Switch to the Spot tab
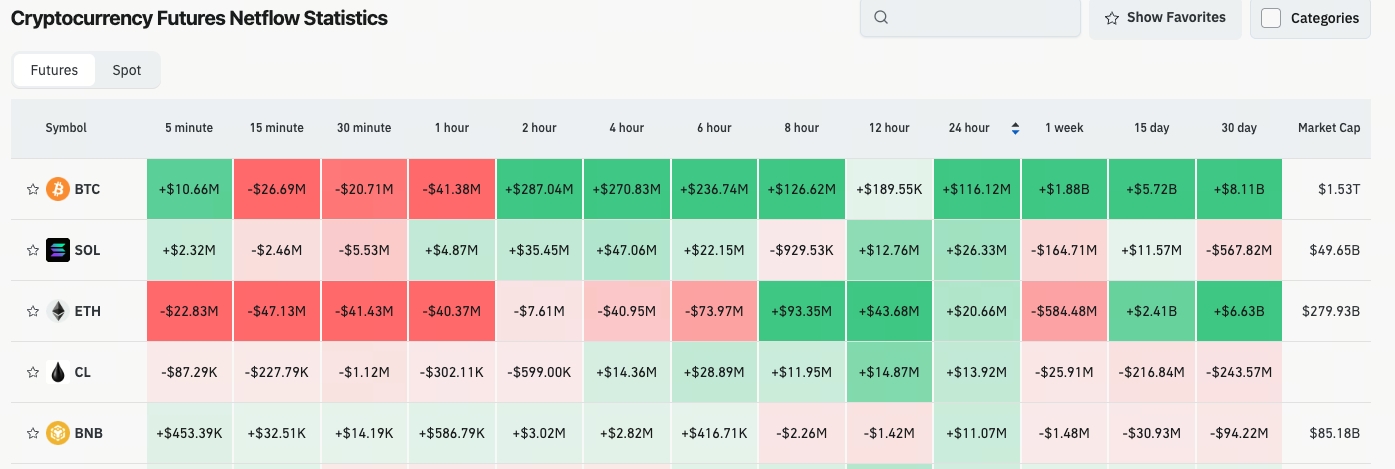Viewport: 1395px width, 469px height. point(127,70)
